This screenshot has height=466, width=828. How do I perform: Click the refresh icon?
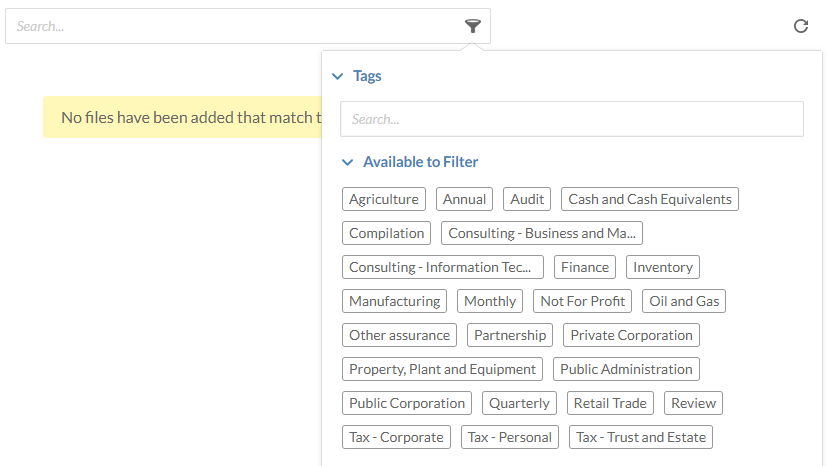point(800,26)
